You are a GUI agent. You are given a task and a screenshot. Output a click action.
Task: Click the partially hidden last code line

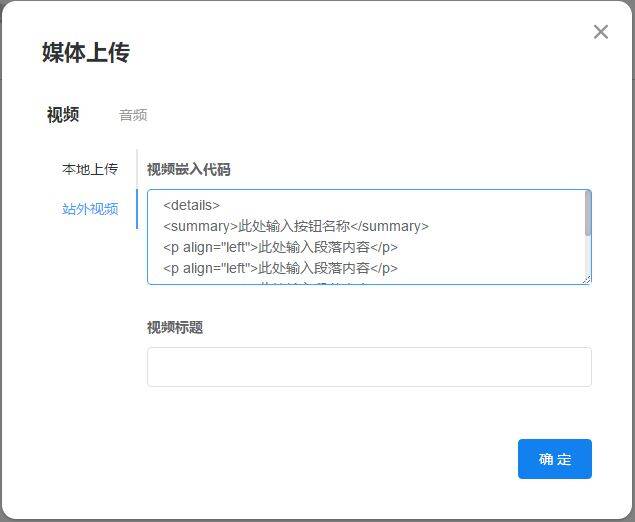point(300,281)
